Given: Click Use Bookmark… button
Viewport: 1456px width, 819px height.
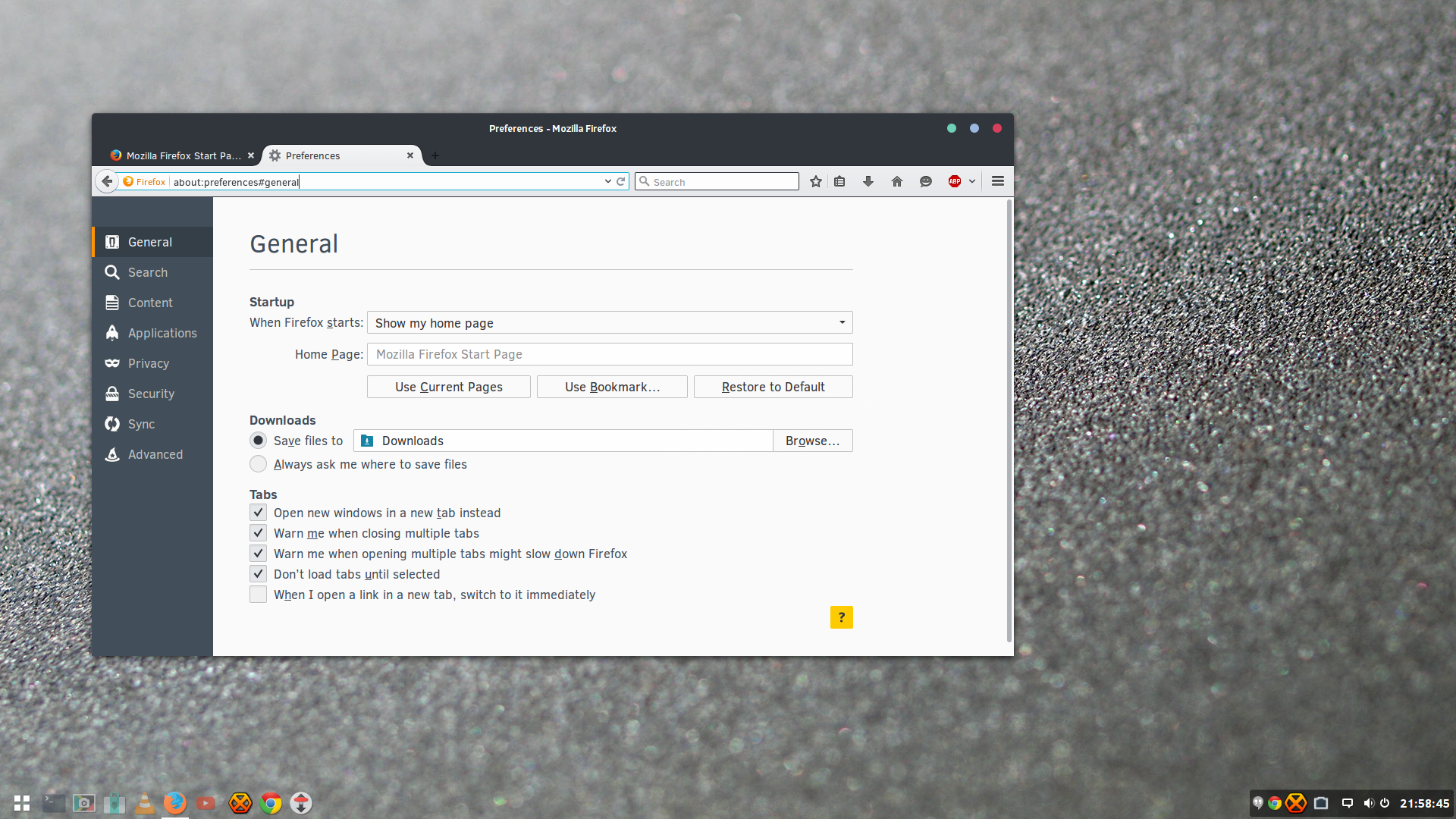Looking at the screenshot, I should coord(612,387).
